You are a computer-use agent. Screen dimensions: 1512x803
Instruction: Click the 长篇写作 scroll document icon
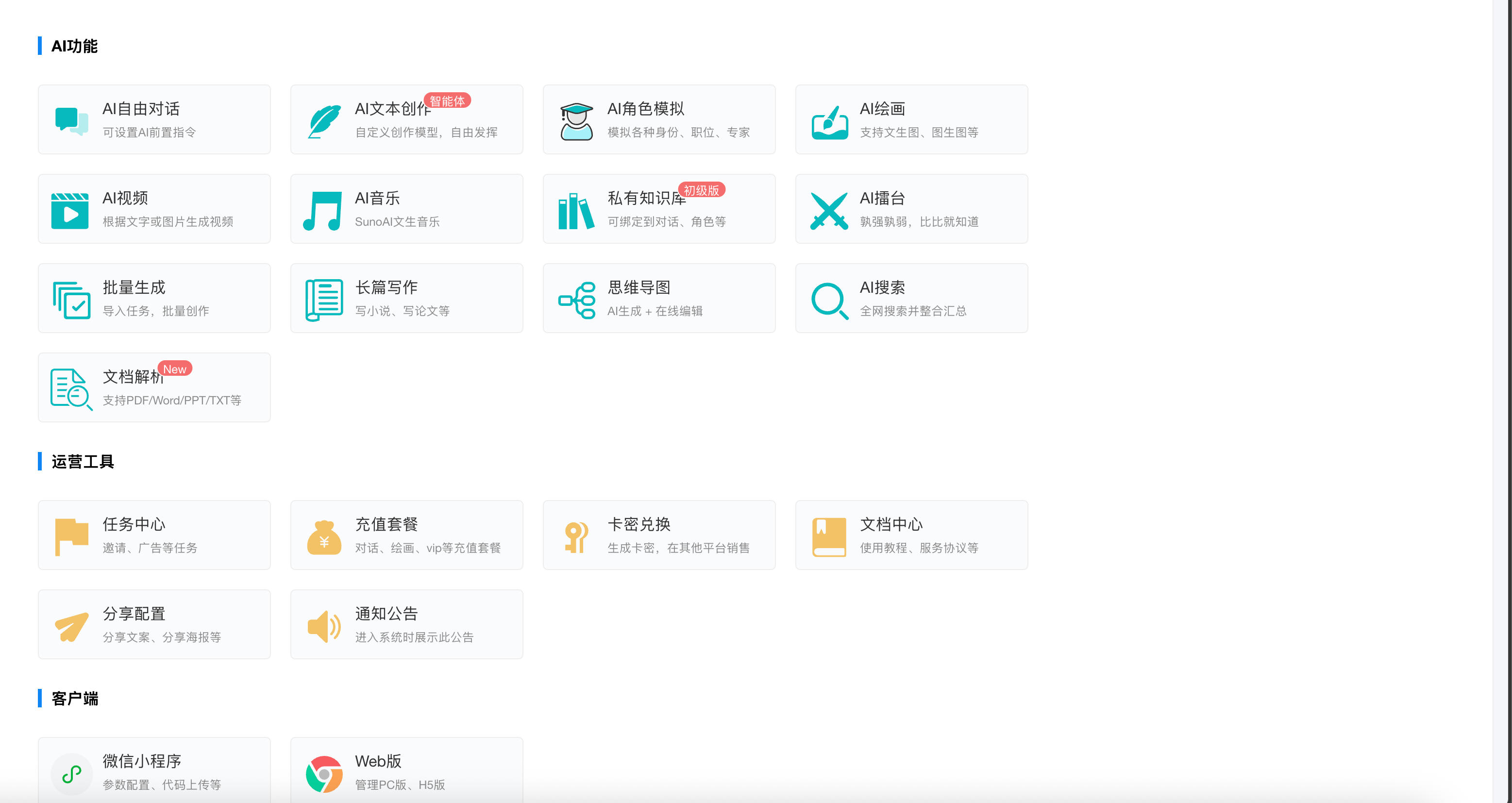[x=324, y=300]
